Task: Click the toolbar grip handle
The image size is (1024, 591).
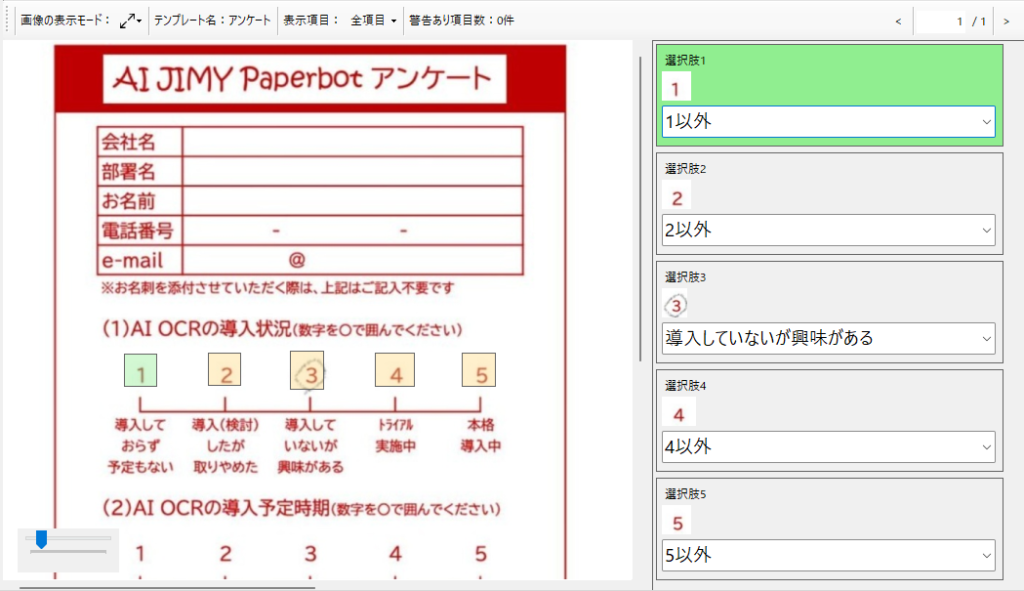Action: [x=7, y=20]
